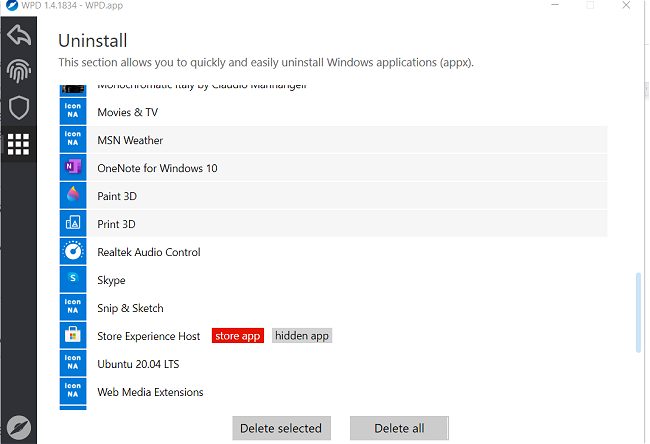
Task: Close the WPD window
Action: tap(626, 5)
